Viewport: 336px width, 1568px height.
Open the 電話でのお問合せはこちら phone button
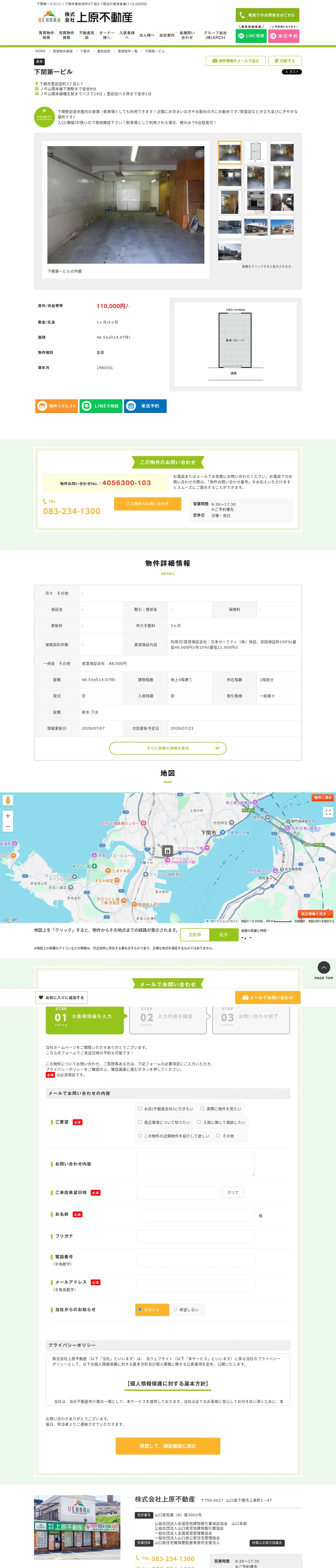268,15
